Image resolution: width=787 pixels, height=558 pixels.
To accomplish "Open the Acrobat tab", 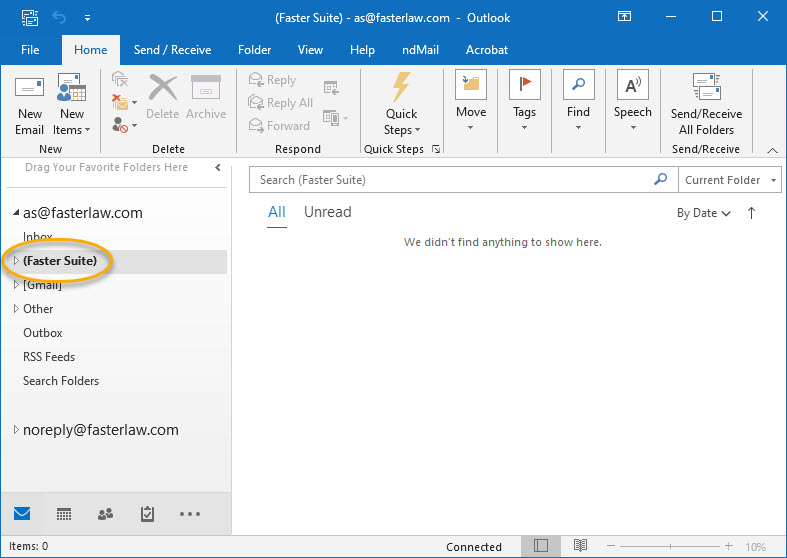I will [x=487, y=50].
